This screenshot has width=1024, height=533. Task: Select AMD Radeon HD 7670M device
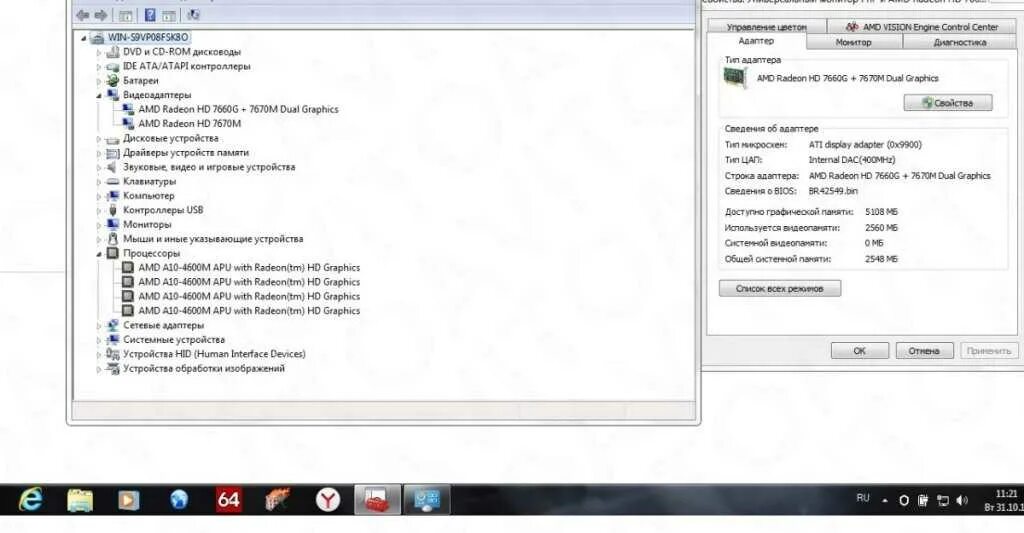click(189, 124)
